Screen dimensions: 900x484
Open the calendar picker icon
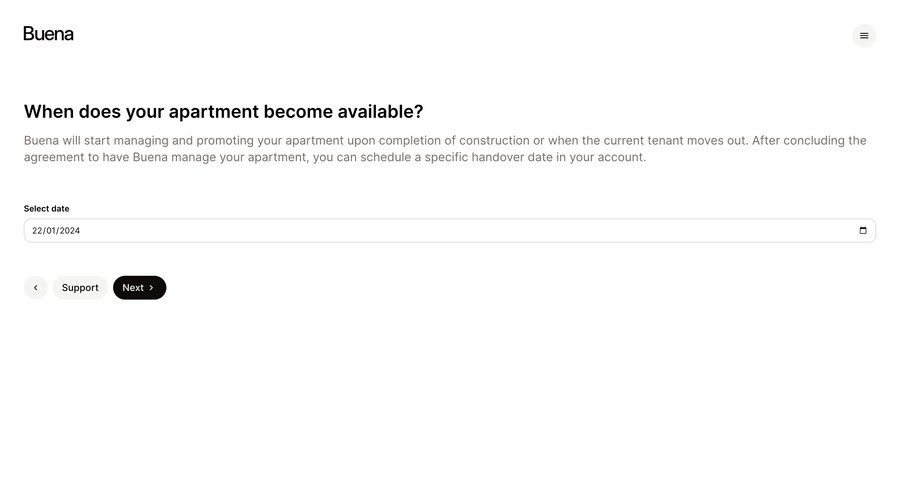(x=863, y=230)
